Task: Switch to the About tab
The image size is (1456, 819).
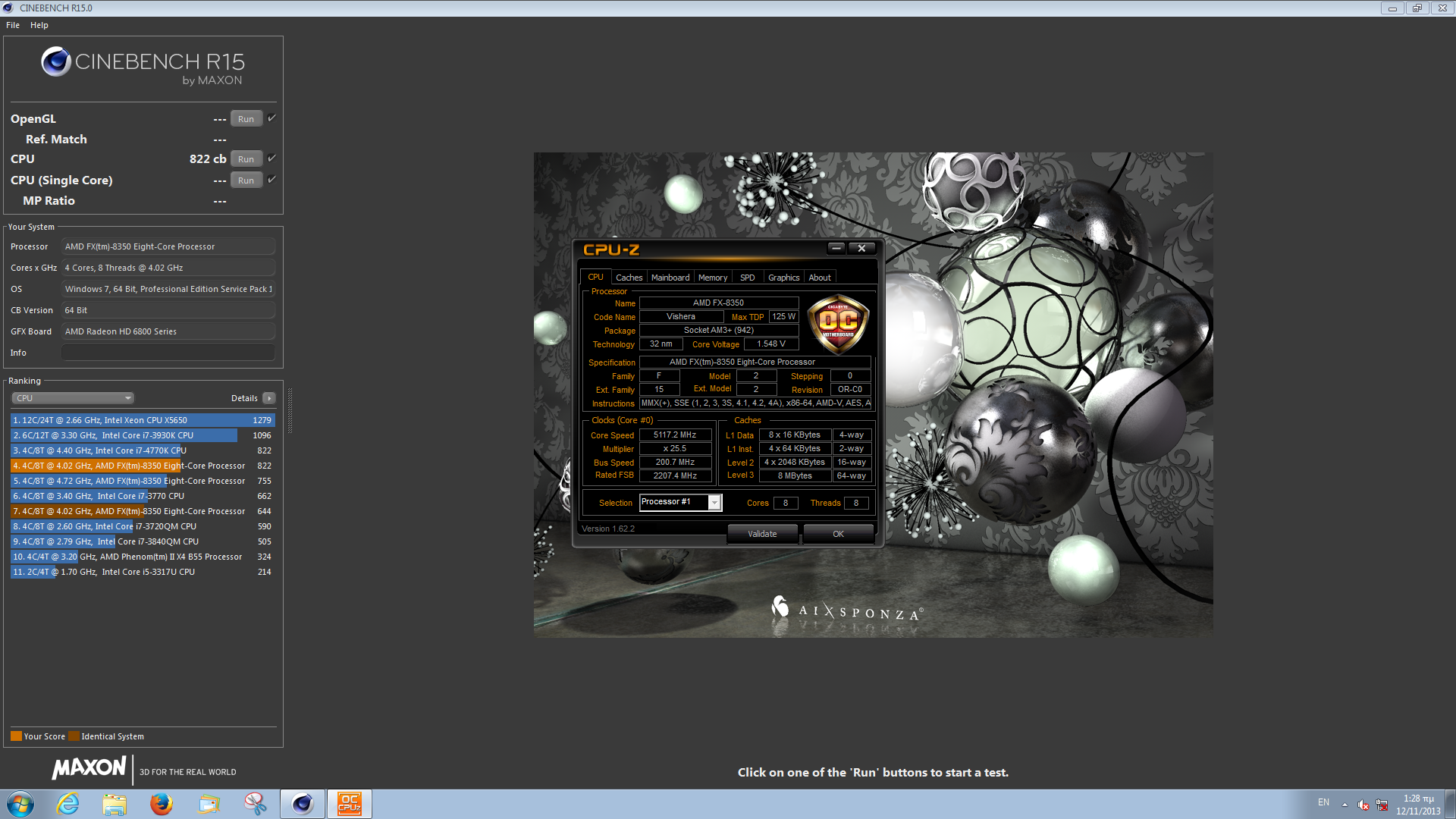Action: point(820,278)
